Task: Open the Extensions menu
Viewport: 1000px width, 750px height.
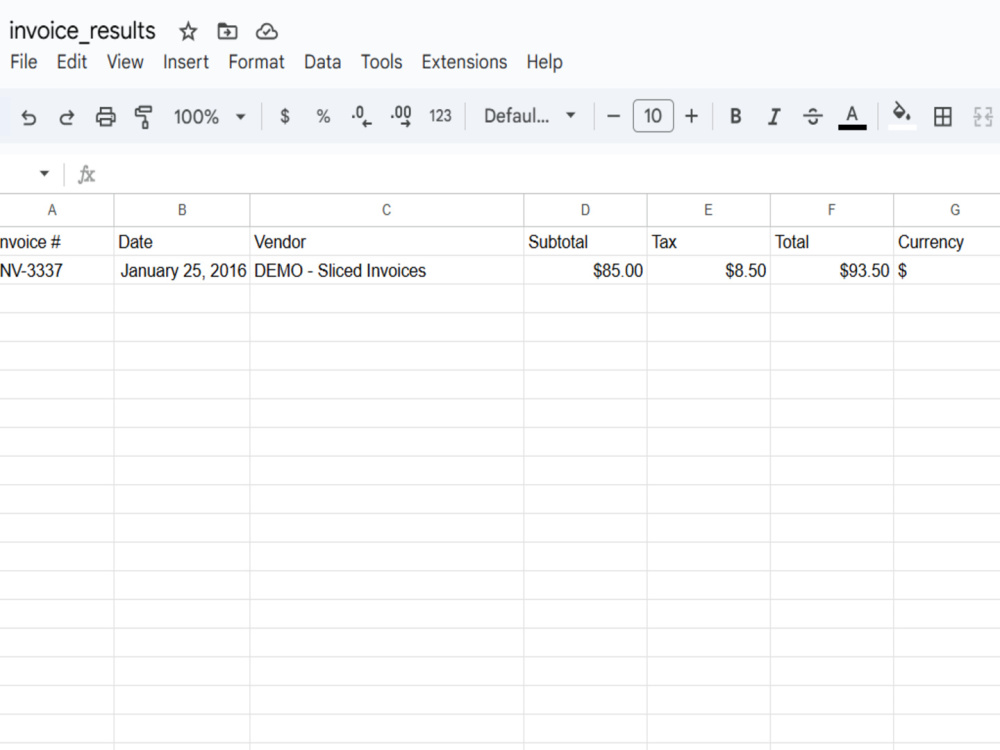Action: click(x=464, y=62)
